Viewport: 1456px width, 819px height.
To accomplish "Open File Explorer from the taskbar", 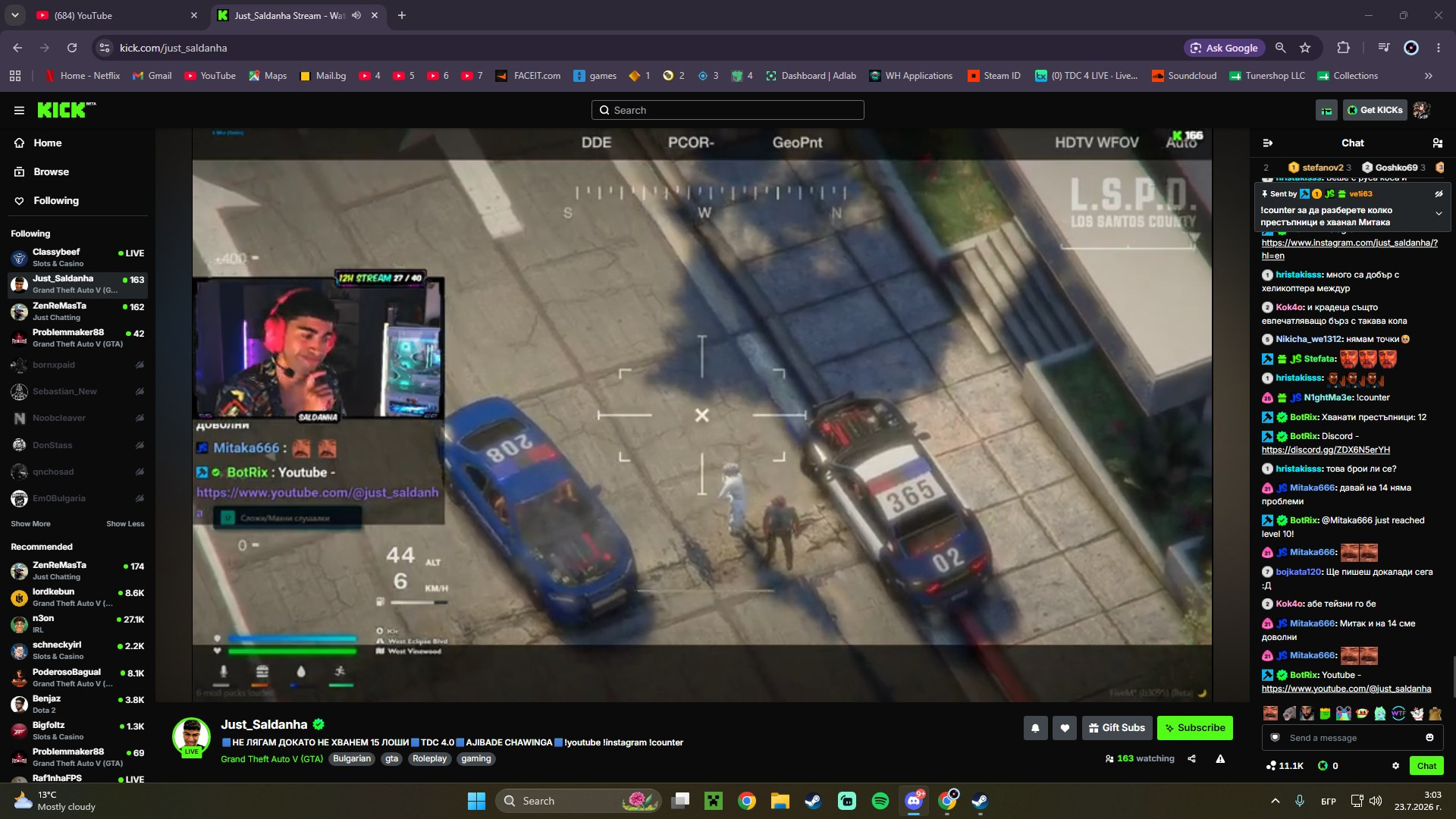I will pyautogui.click(x=780, y=801).
